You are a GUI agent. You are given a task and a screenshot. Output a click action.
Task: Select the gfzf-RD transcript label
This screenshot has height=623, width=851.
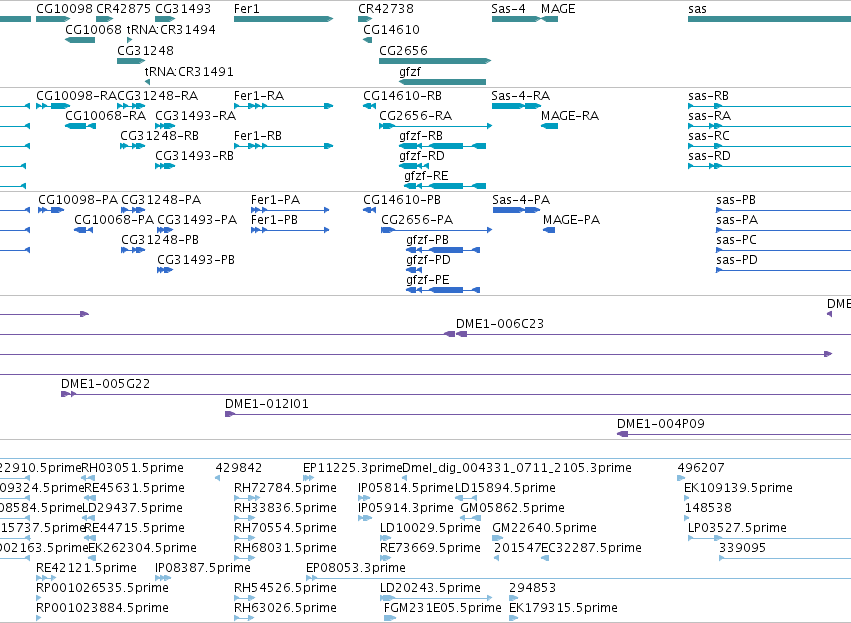click(x=422, y=156)
